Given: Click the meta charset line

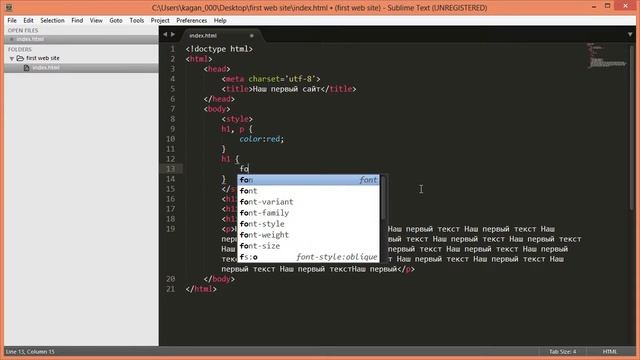Looking at the screenshot, I should click(x=271, y=79).
